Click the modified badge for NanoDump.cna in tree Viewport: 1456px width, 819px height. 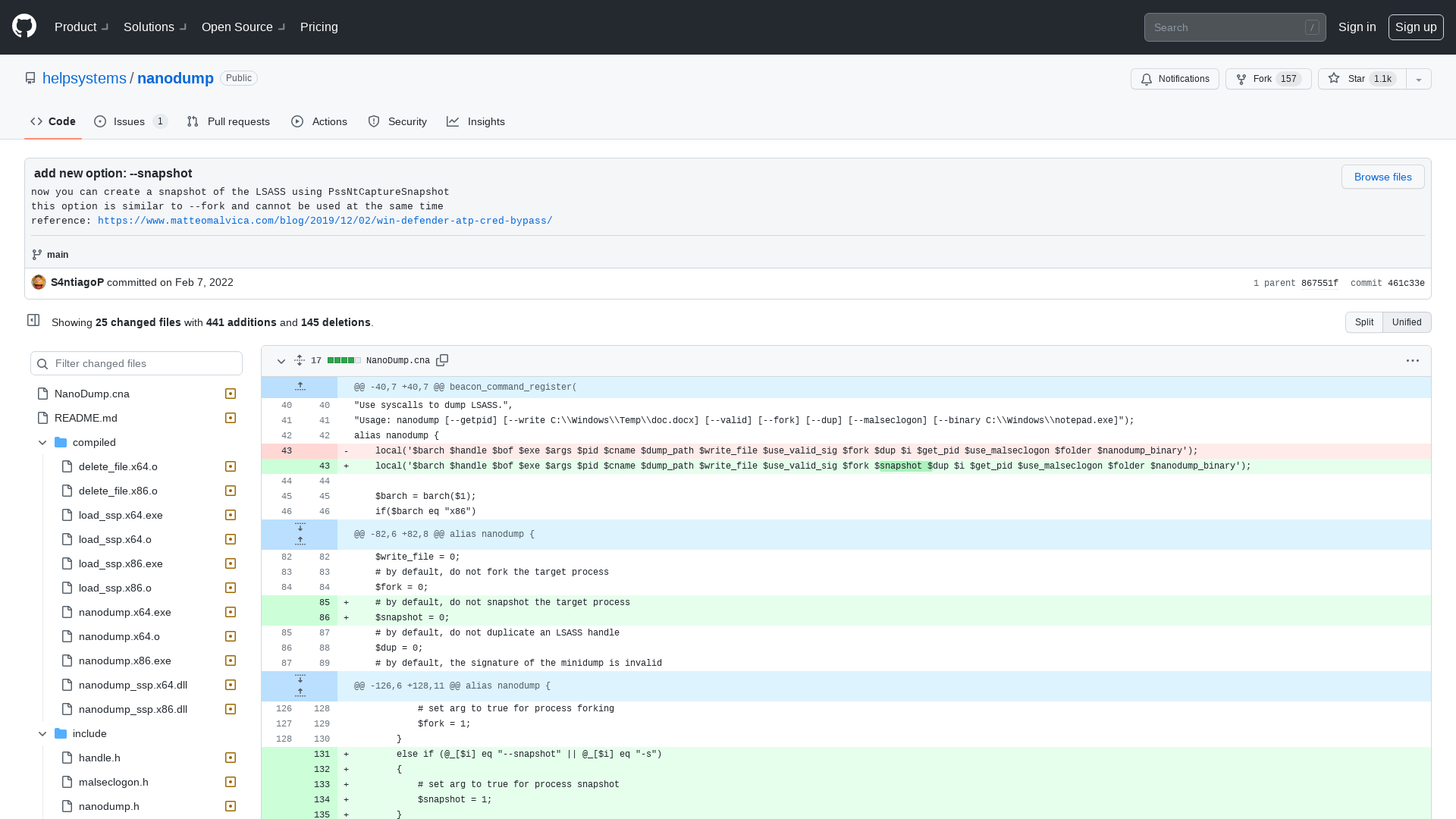[231, 394]
